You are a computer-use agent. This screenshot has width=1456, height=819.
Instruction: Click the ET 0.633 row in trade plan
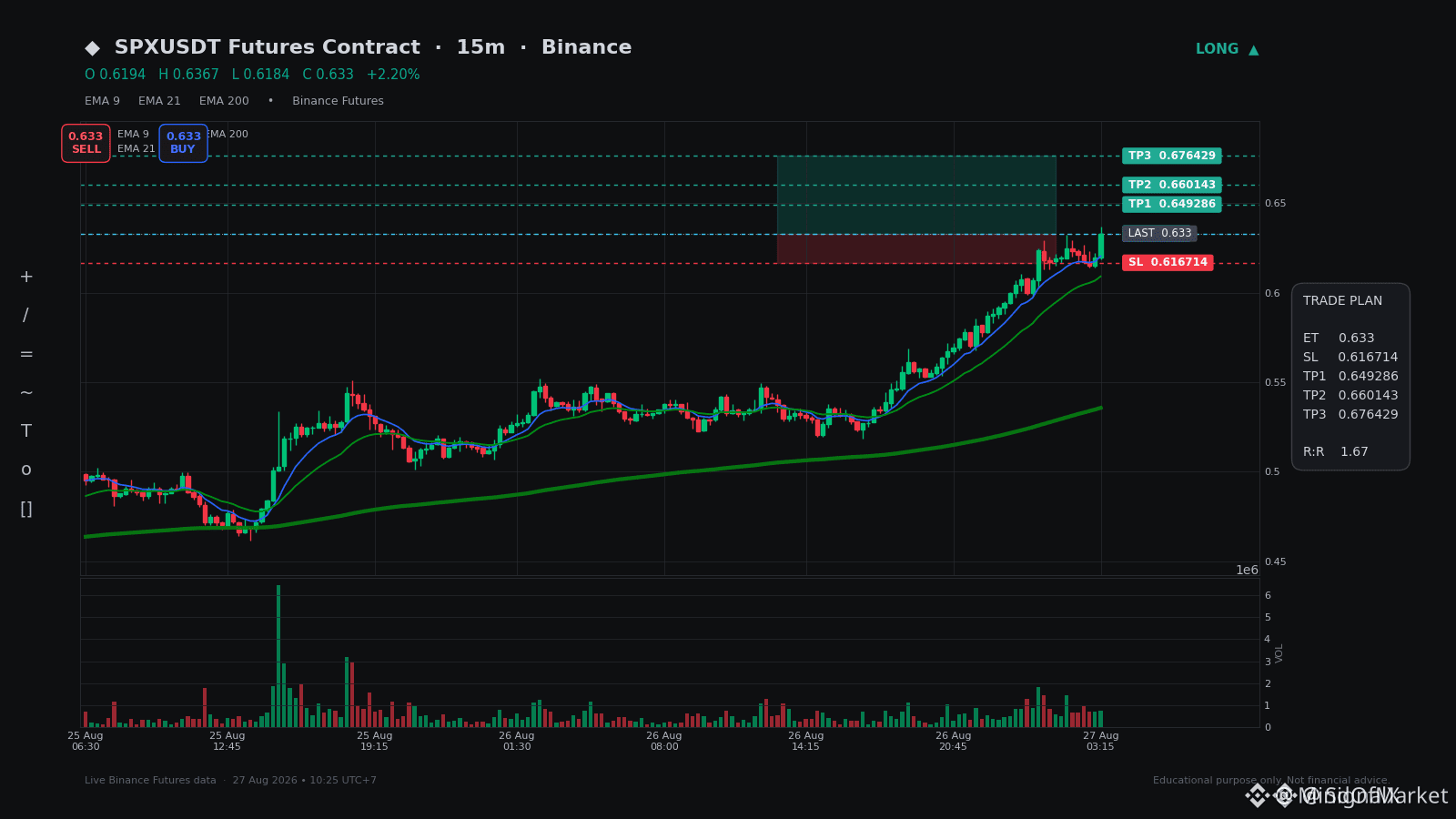point(1339,339)
